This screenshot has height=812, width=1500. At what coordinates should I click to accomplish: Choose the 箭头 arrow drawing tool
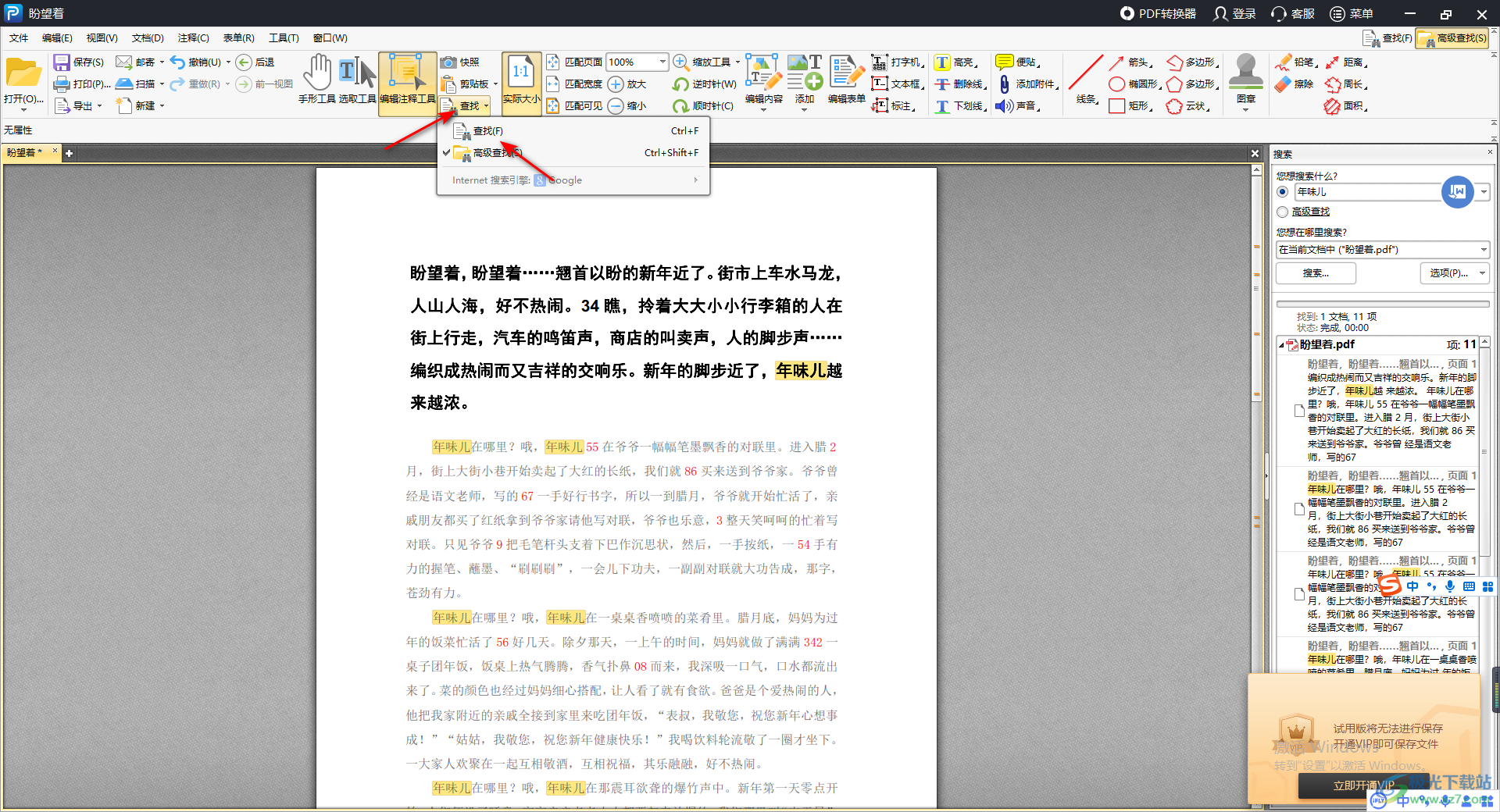point(1130,62)
